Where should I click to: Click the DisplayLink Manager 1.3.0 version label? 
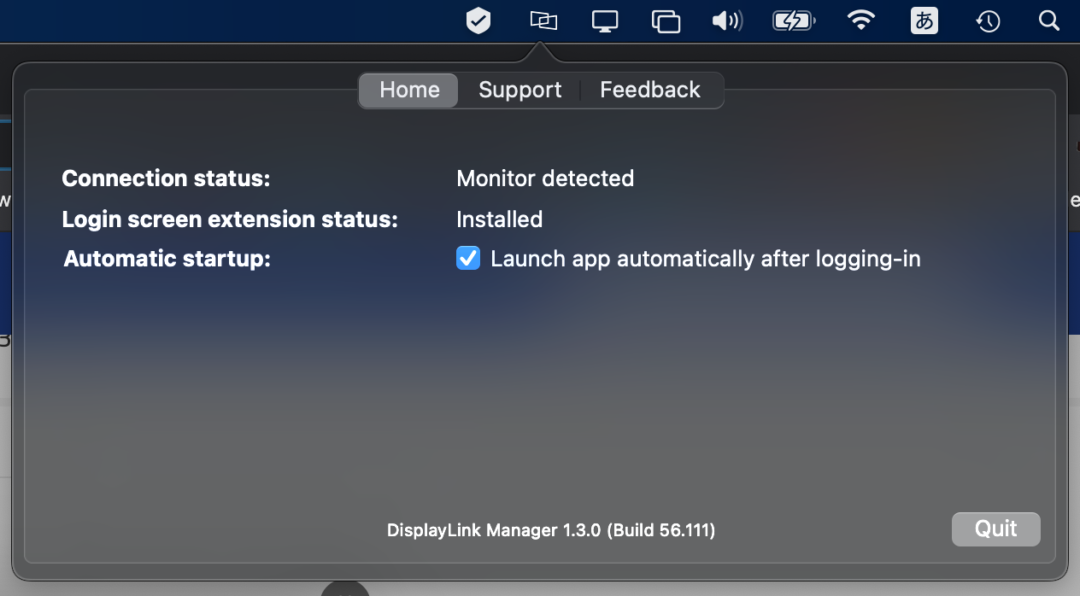click(x=551, y=530)
